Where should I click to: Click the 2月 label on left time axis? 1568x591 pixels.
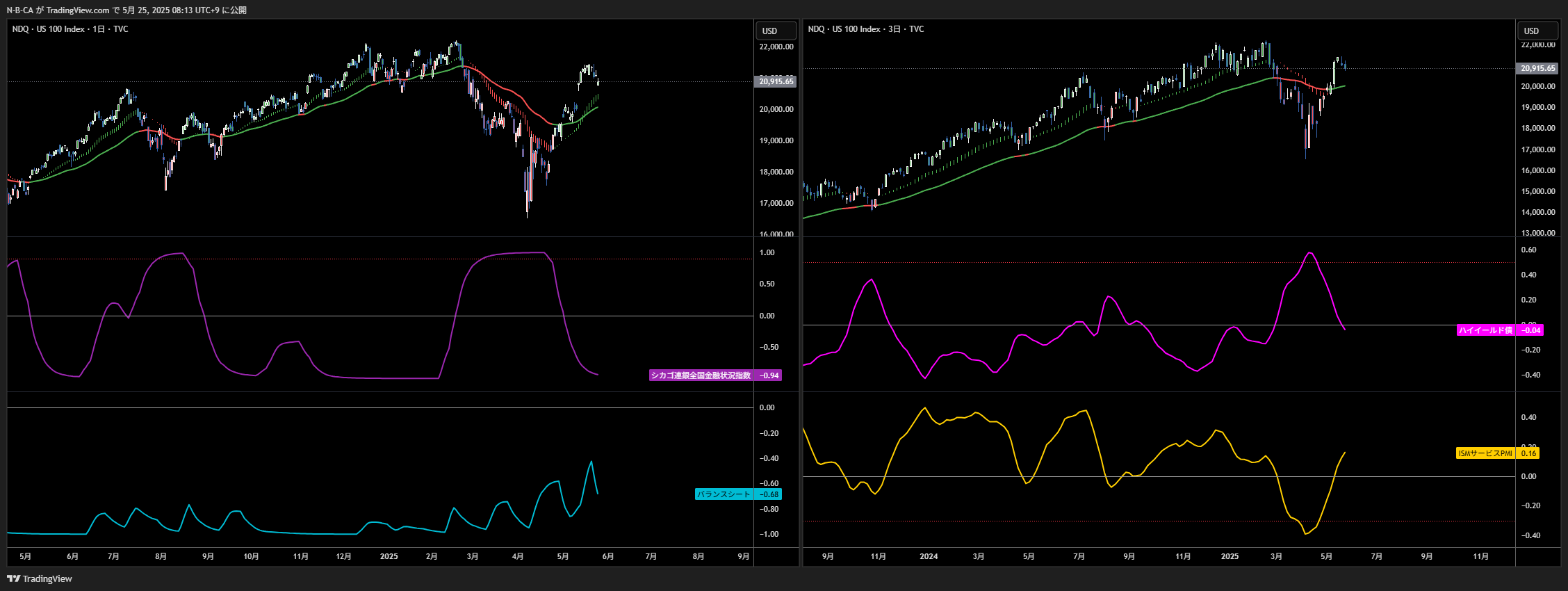click(432, 556)
